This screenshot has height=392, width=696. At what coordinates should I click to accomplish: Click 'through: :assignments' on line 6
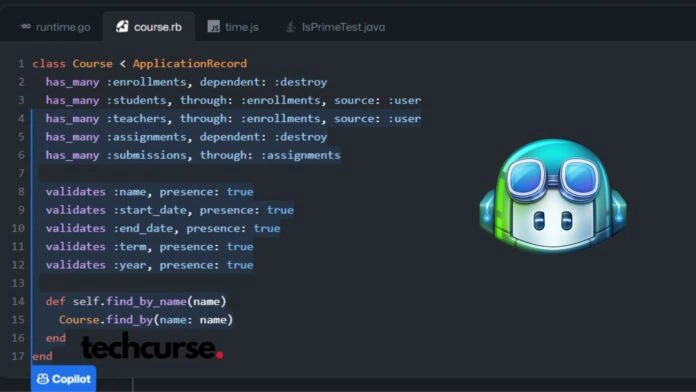(x=270, y=155)
